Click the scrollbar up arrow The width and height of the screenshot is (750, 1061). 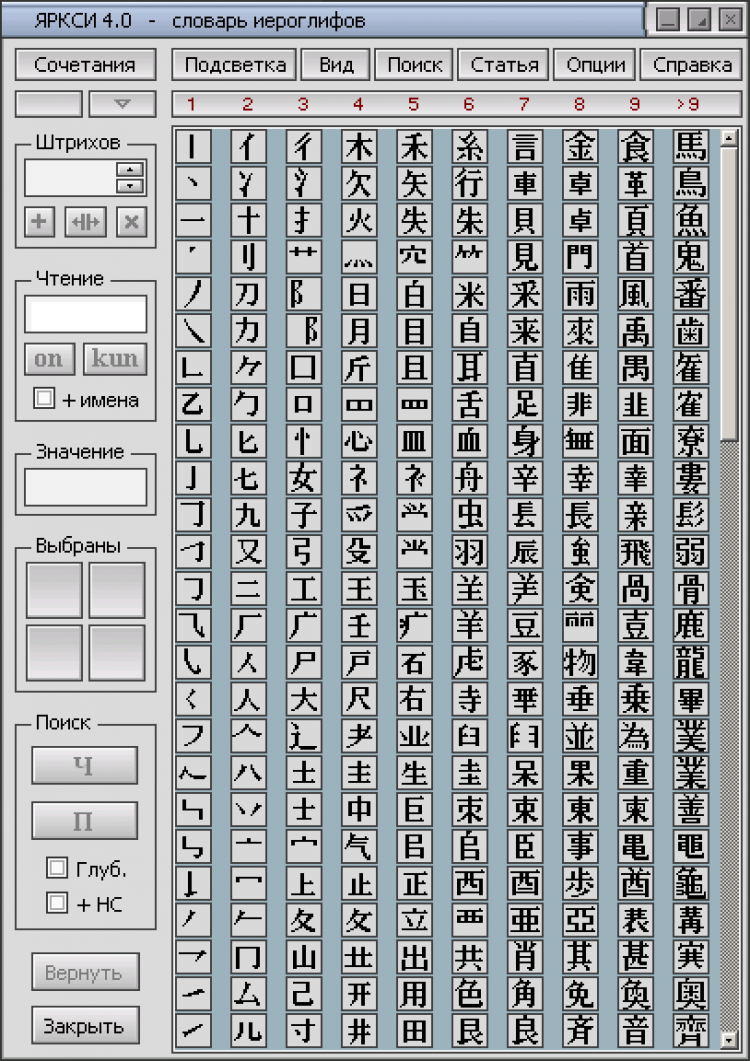coord(729,138)
